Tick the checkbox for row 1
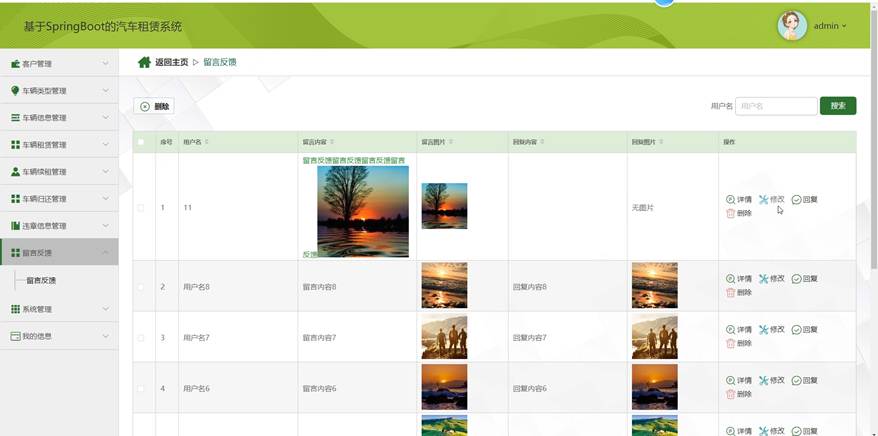This screenshot has height=436, width=878. pos(141,208)
